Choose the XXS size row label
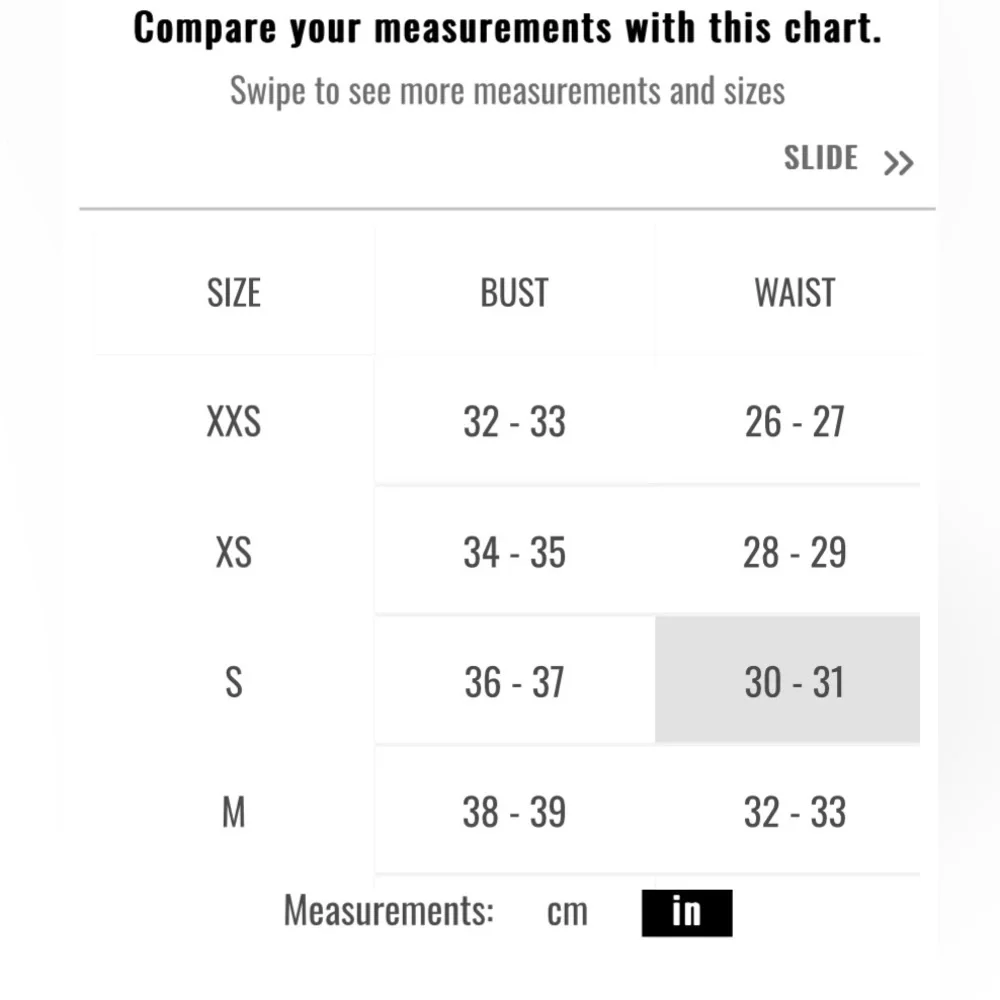 click(x=233, y=422)
